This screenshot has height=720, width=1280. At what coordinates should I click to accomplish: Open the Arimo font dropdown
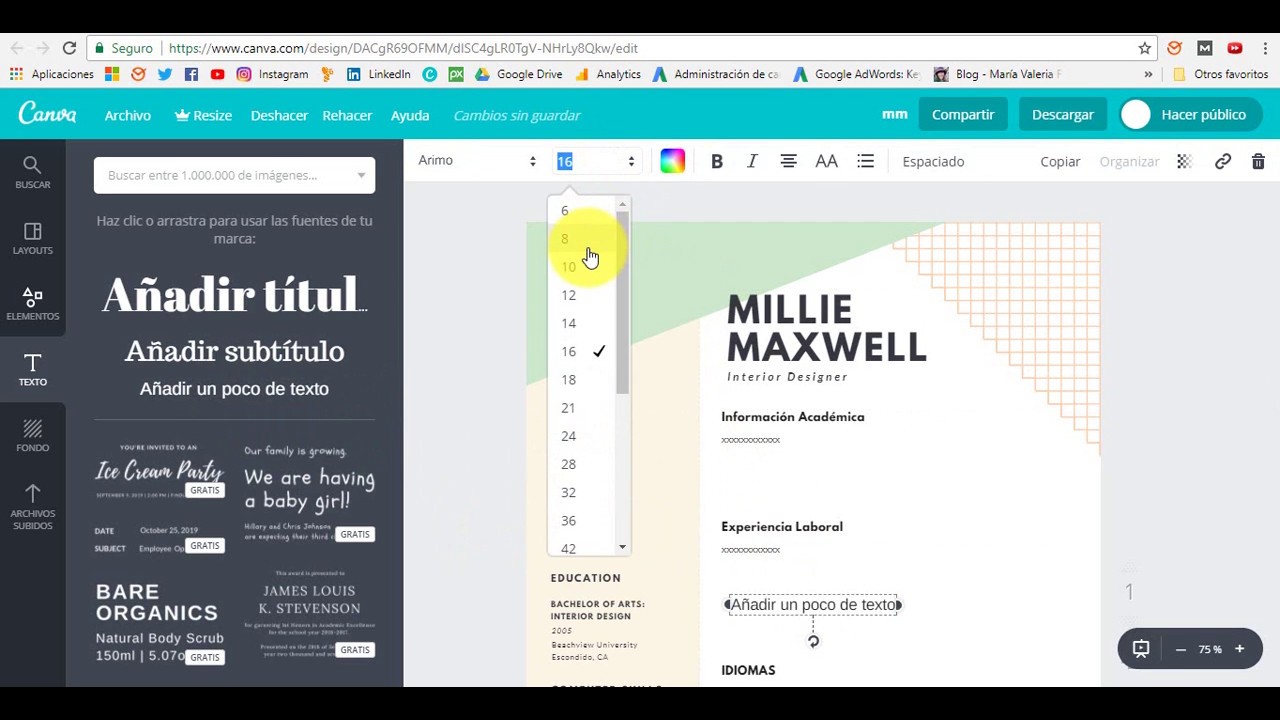pyautogui.click(x=477, y=161)
